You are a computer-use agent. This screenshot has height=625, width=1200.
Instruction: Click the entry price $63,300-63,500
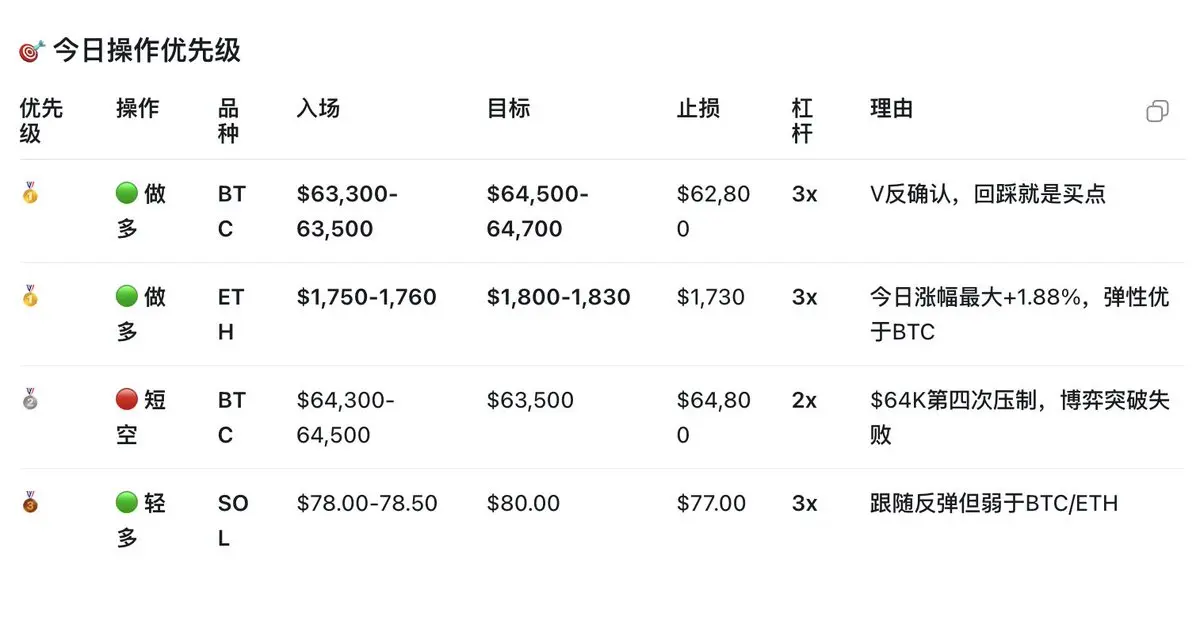click(347, 211)
